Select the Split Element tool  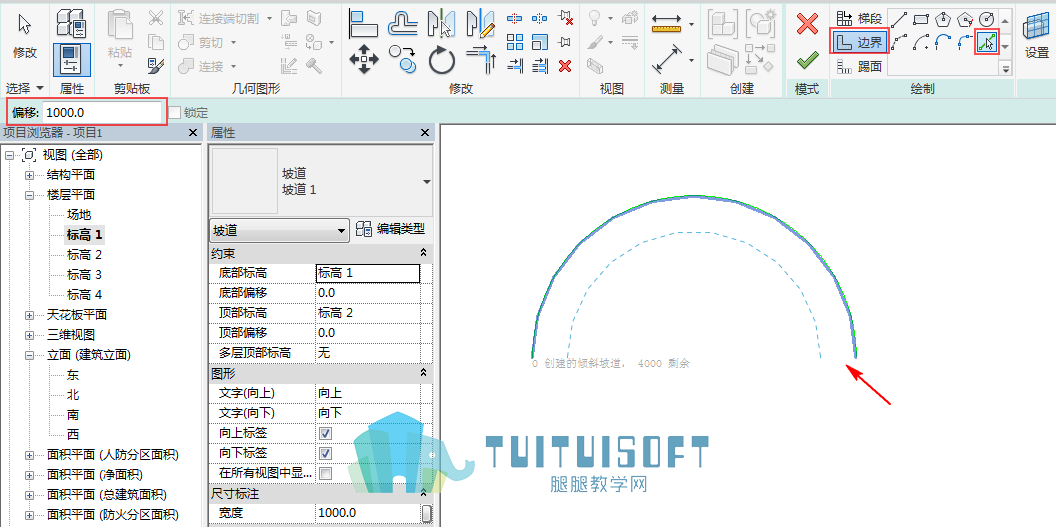pos(515,19)
